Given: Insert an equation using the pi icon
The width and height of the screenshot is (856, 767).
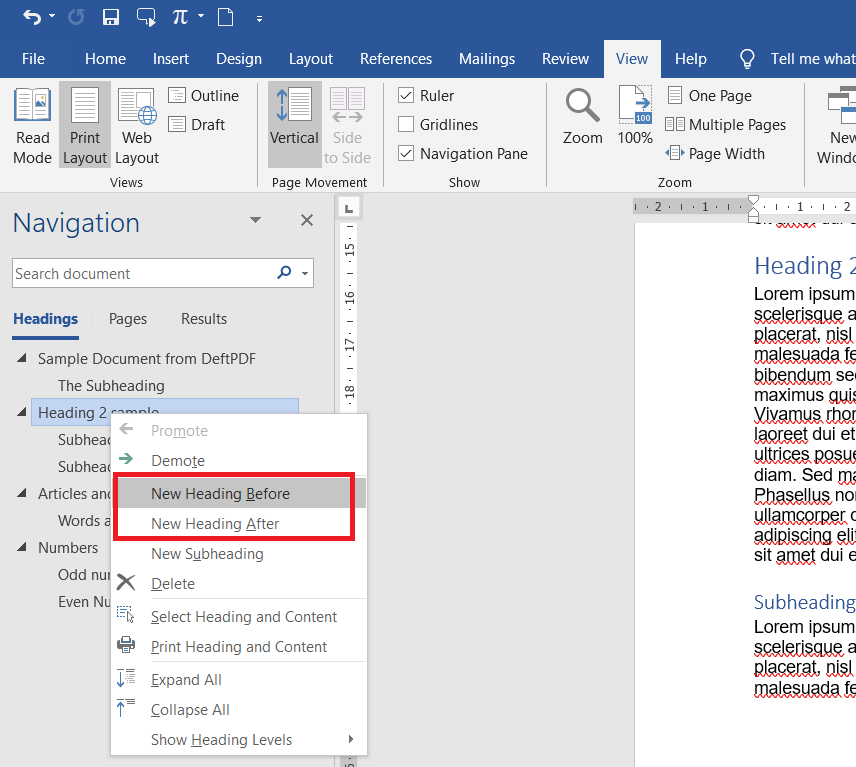Looking at the screenshot, I should coord(177,16).
